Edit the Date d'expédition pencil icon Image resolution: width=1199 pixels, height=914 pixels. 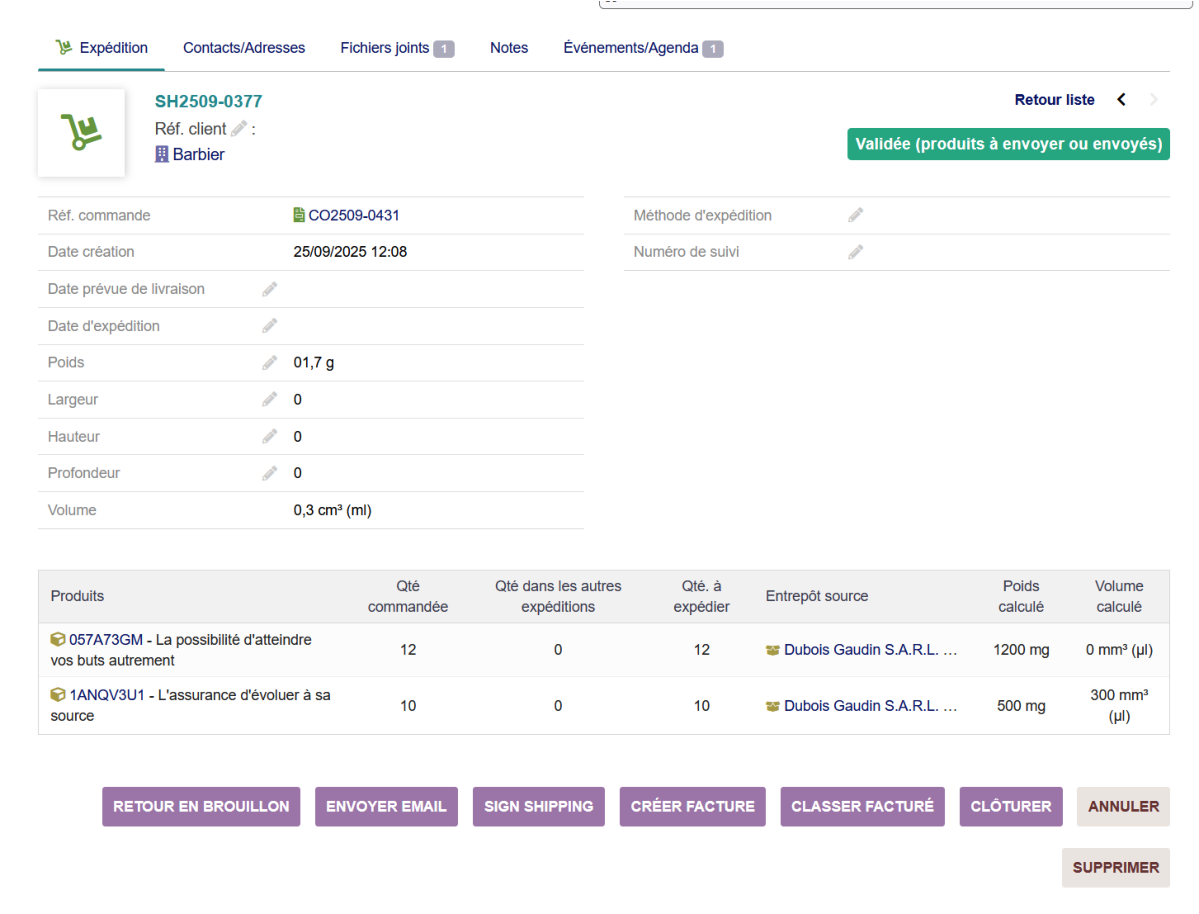pyautogui.click(x=269, y=326)
